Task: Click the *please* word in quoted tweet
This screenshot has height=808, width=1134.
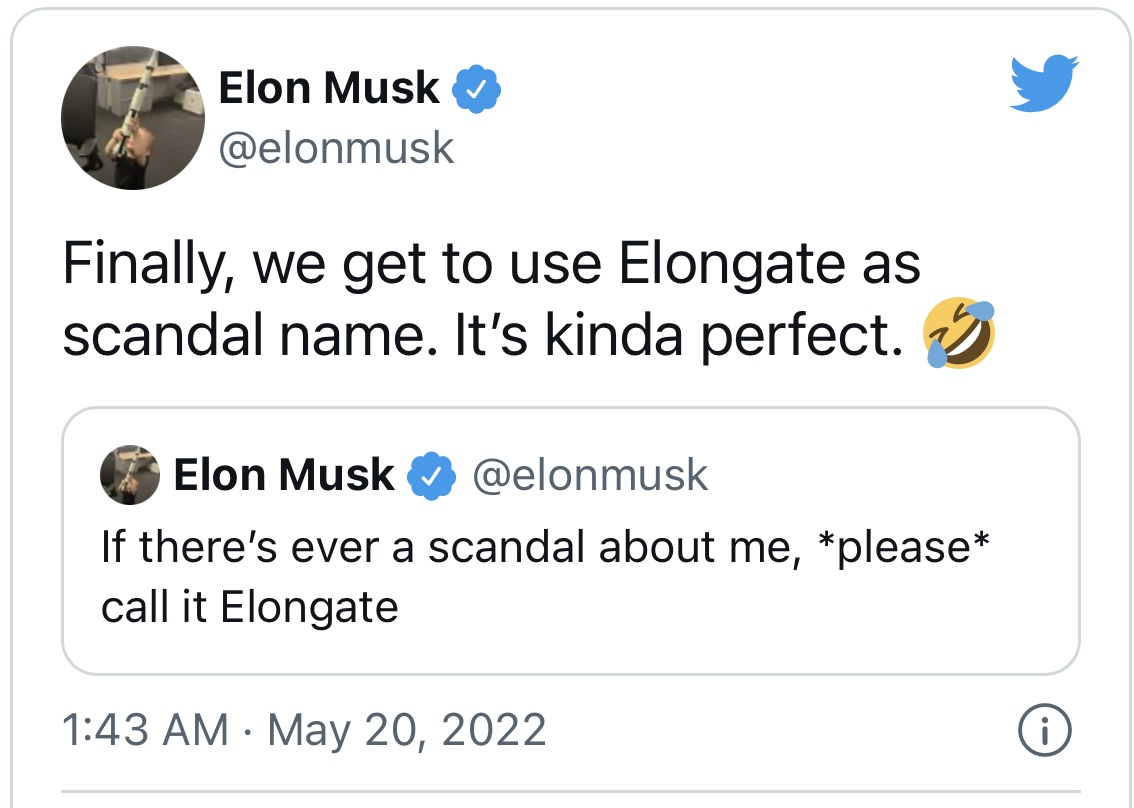Action: click(x=902, y=548)
